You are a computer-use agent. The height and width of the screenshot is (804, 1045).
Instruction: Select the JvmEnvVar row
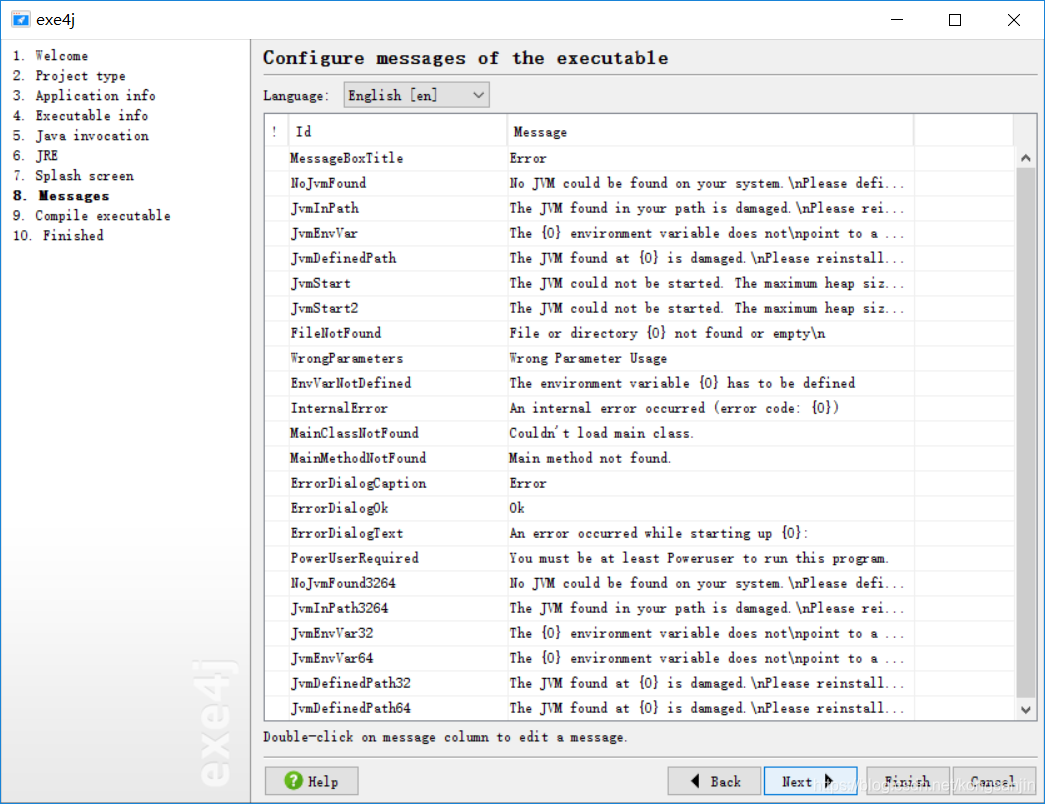(x=640, y=233)
